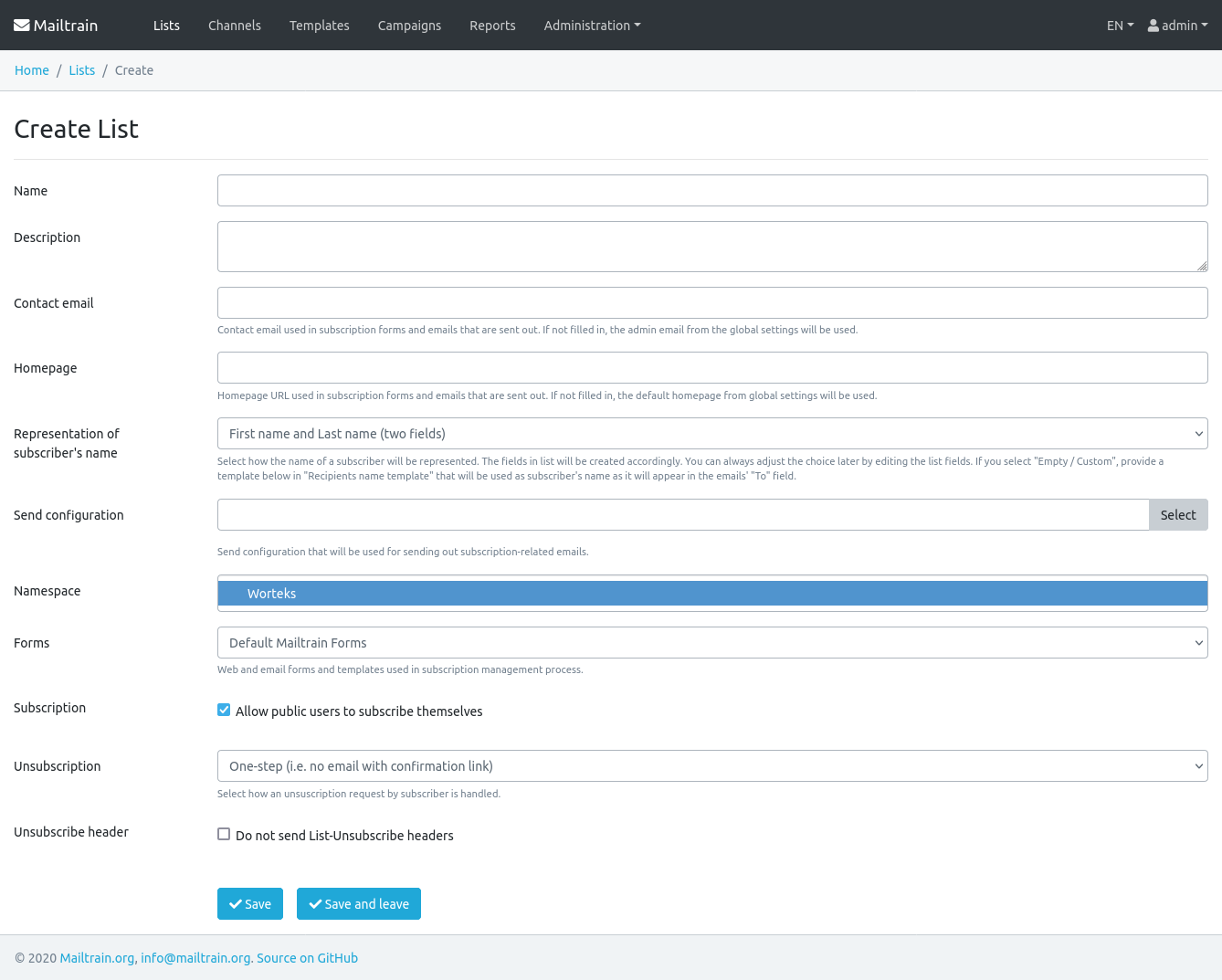Open the EN language dropdown

coord(1120,26)
